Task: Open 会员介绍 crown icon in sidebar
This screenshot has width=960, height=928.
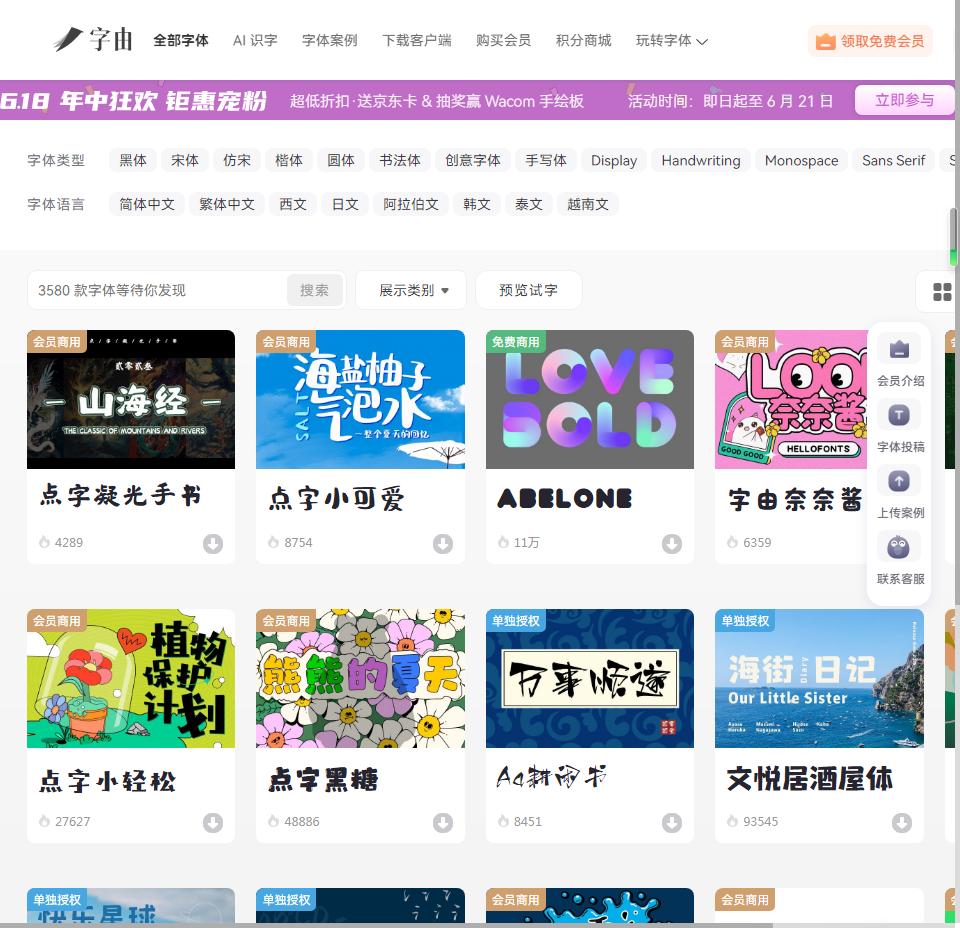Action: click(x=899, y=349)
